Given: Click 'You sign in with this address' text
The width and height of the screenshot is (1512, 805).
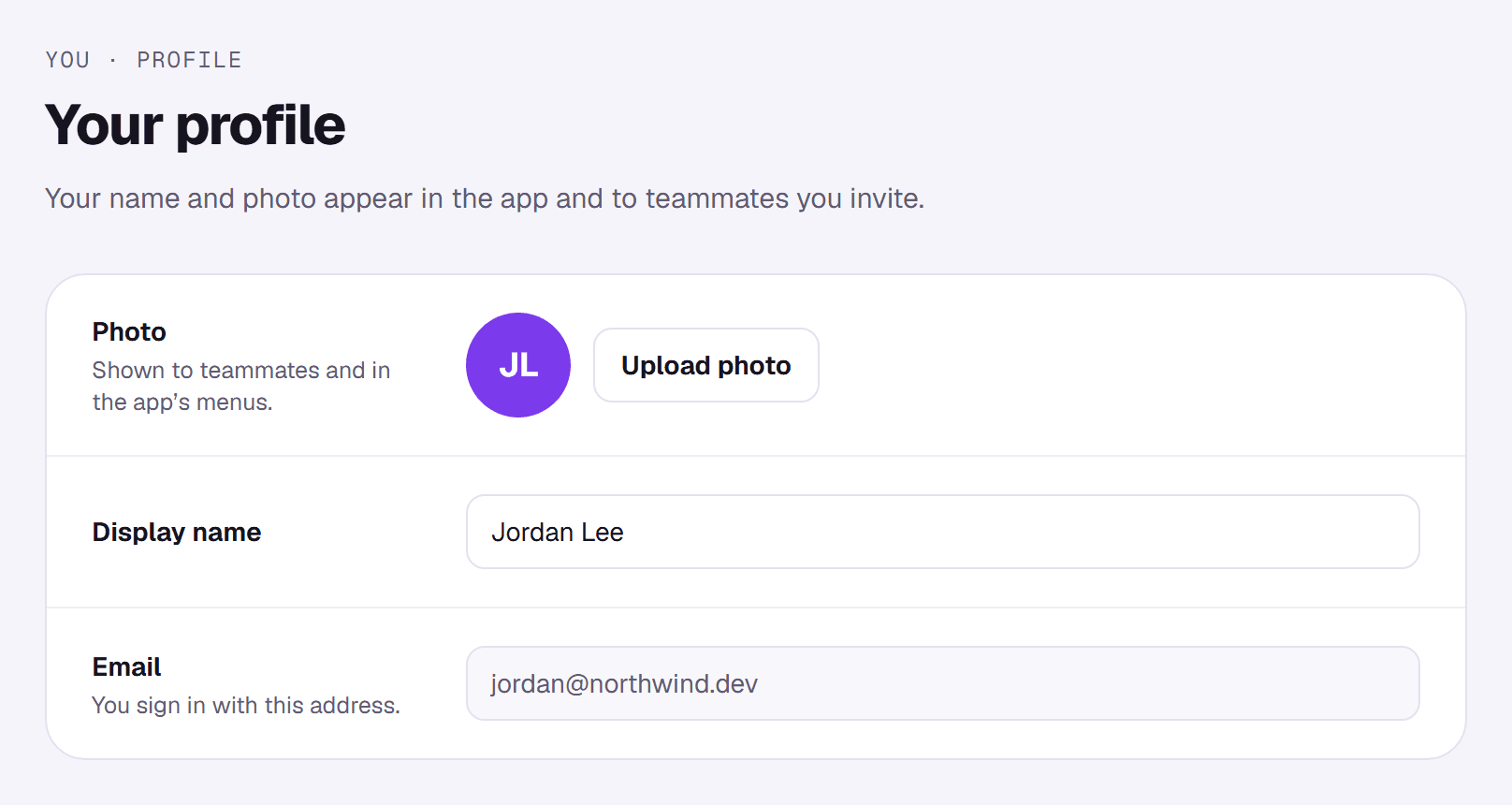Looking at the screenshot, I should (x=246, y=705).
